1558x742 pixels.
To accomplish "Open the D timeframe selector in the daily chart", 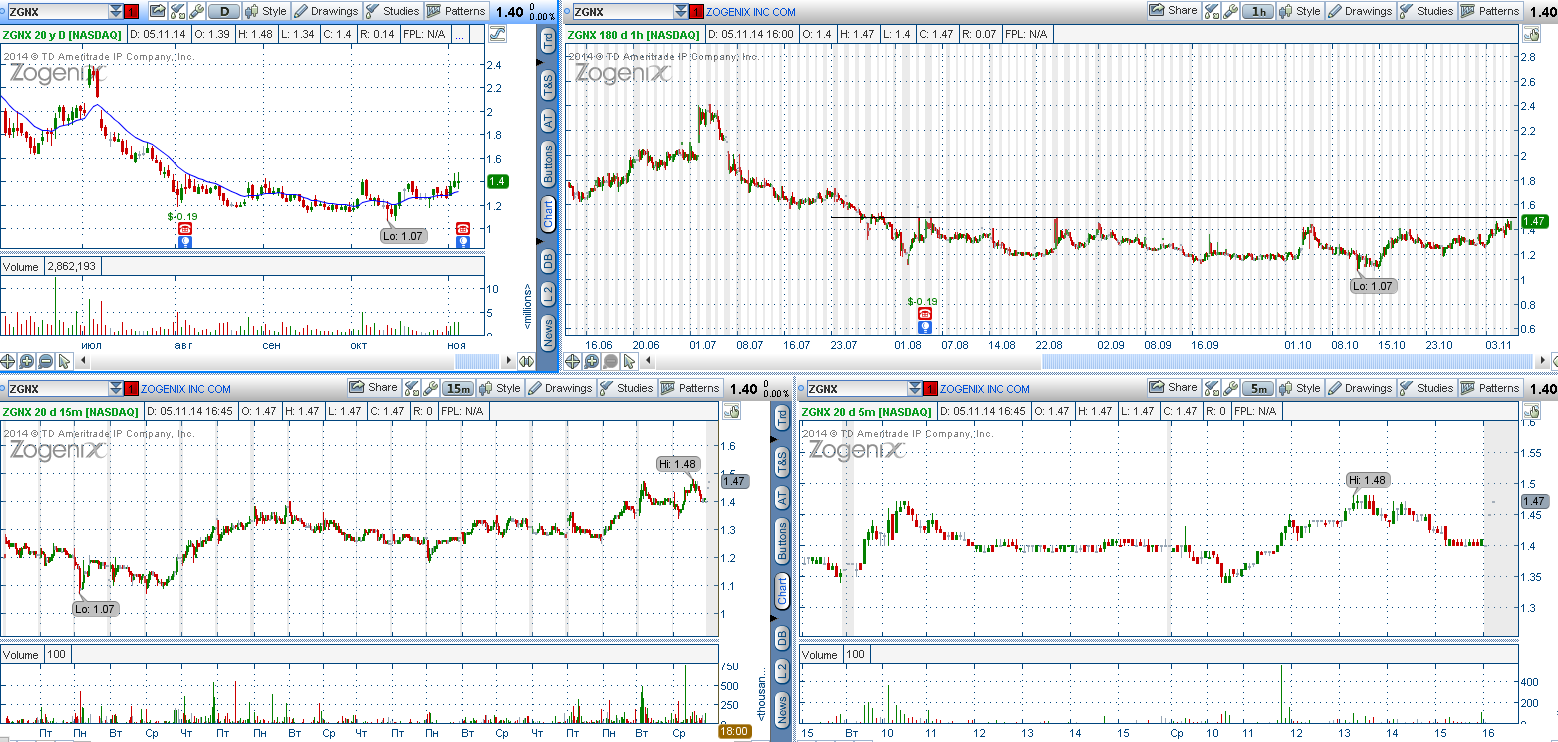I will pyautogui.click(x=224, y=12).
